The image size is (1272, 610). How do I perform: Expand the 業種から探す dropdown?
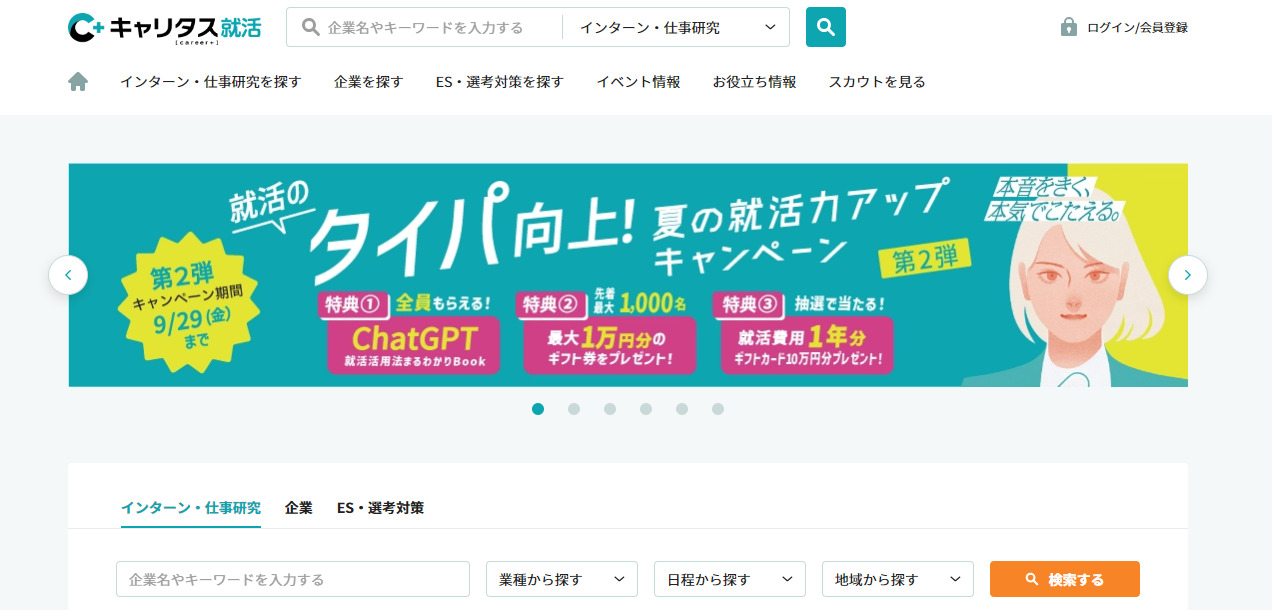[561, 579]
